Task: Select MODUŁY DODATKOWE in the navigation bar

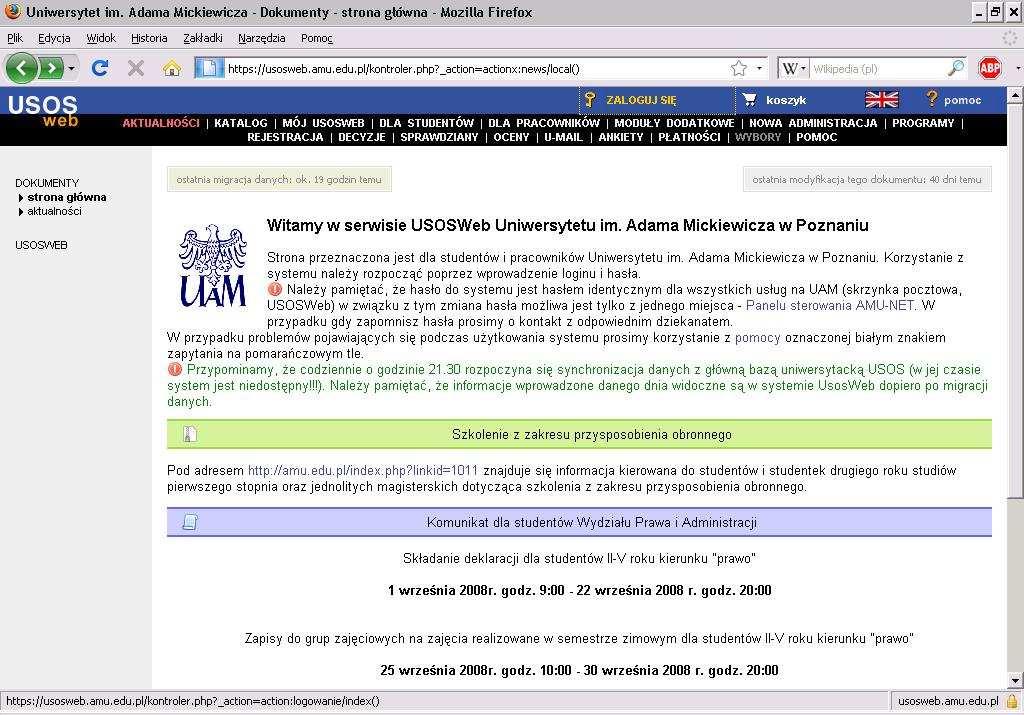Action: 674,123
